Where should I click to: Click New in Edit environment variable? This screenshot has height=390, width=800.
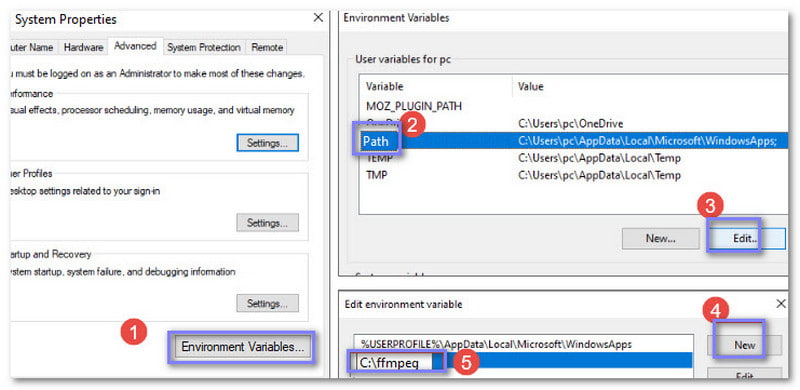[x=744, y=345]
